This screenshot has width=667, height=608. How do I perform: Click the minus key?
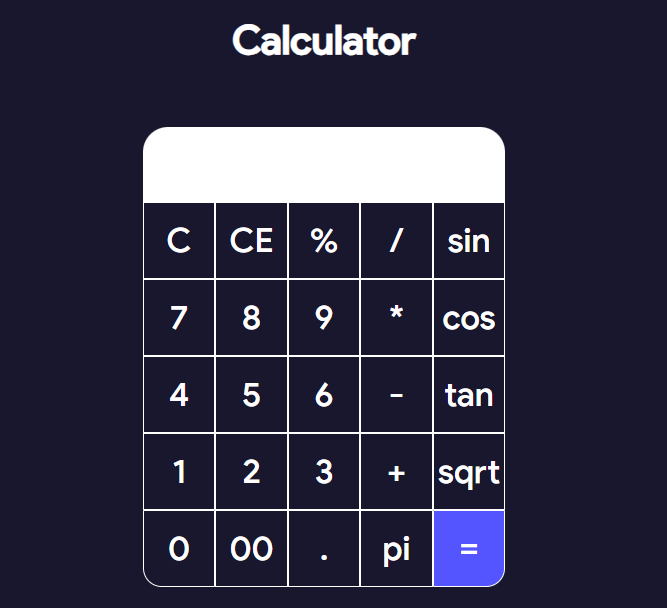coord(396,395)
